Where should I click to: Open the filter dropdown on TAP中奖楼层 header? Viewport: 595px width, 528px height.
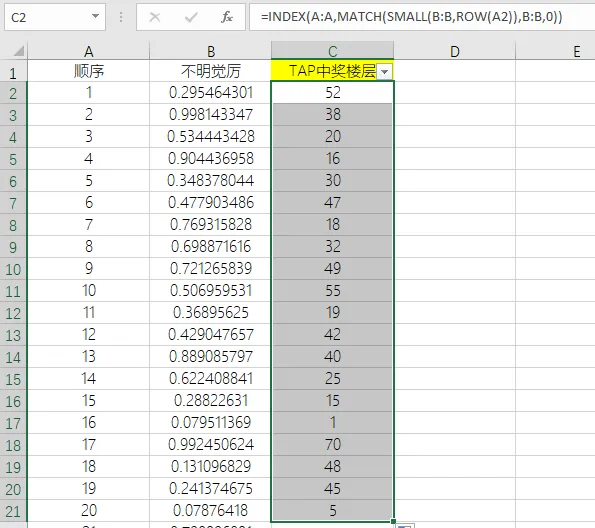[384, 71]
